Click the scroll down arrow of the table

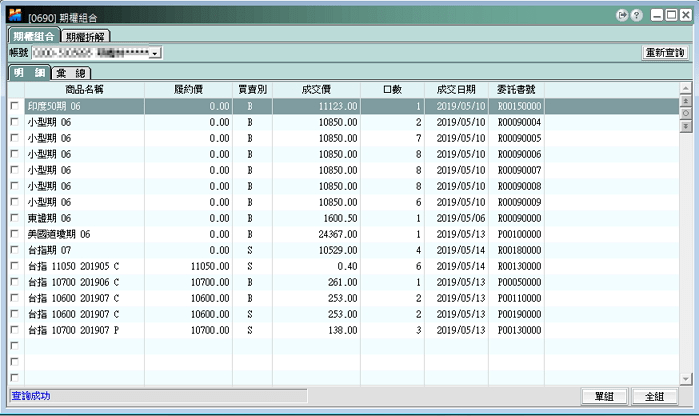tap(685, 379)
